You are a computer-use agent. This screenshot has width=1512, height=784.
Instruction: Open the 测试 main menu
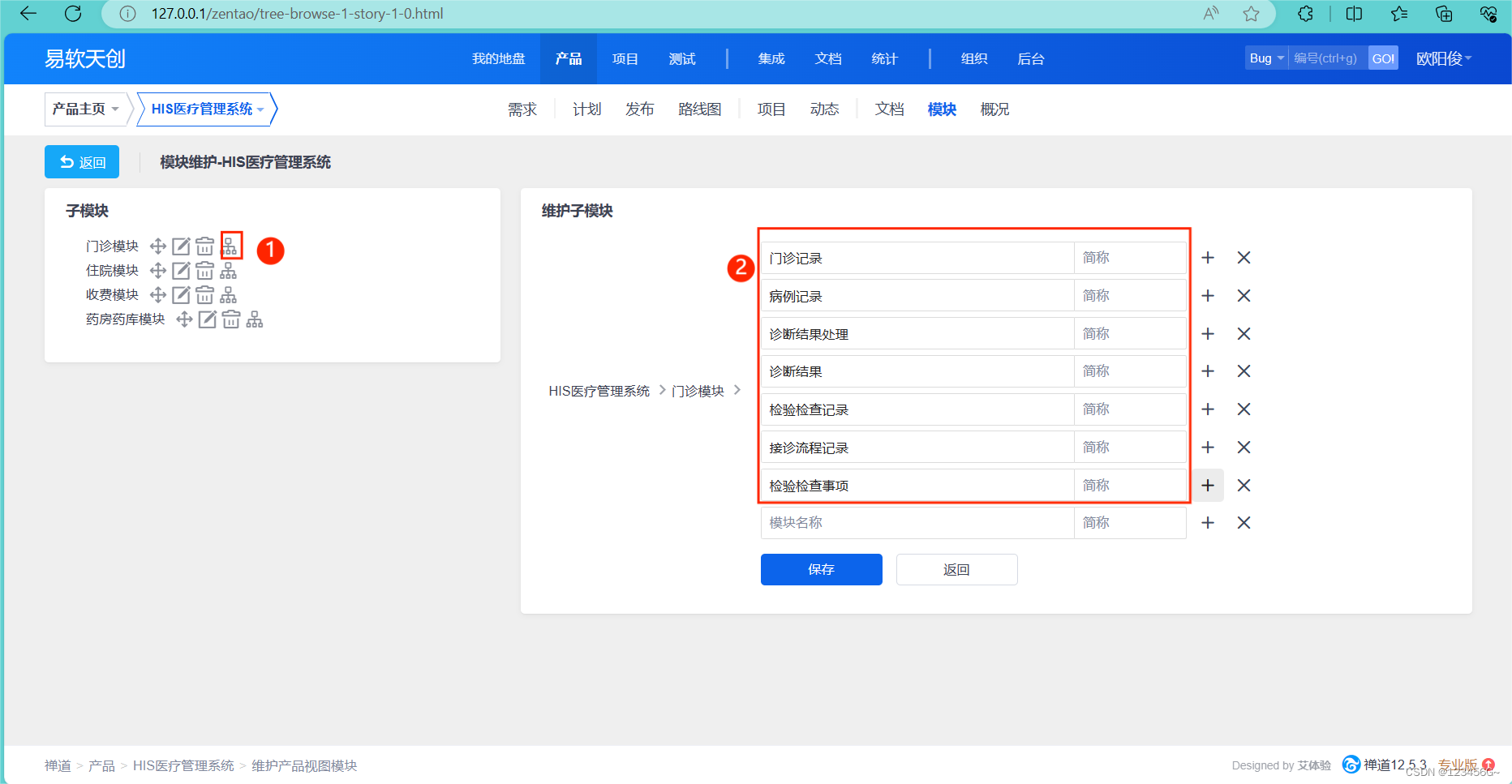tap(682, 58)
